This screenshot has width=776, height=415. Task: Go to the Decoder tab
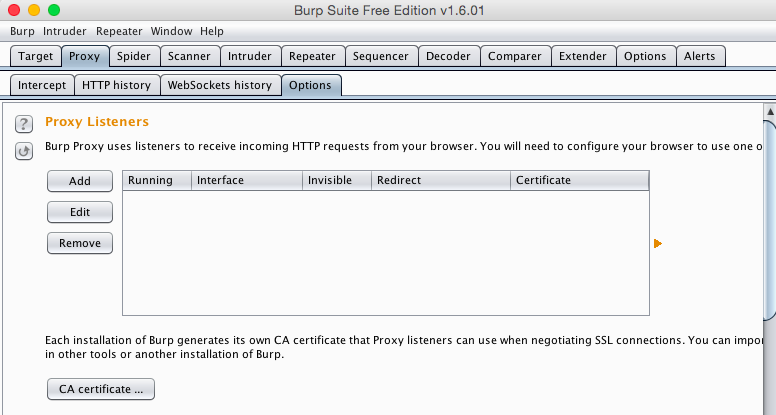tap(448, 56)
